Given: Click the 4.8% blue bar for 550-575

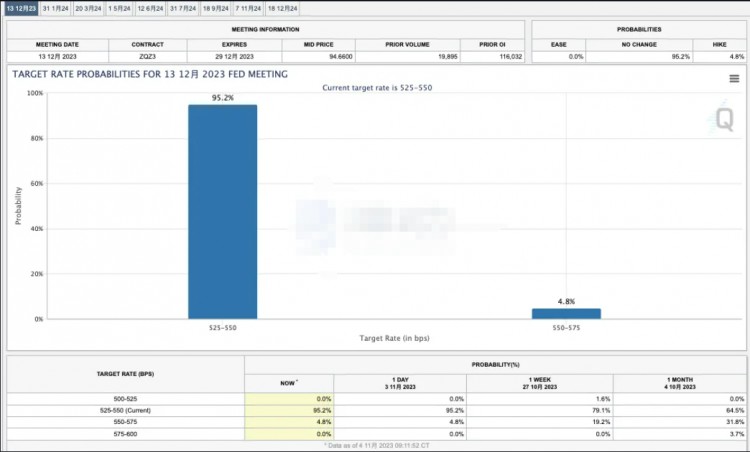Looking at the screenshot, I should coord(566,314).
